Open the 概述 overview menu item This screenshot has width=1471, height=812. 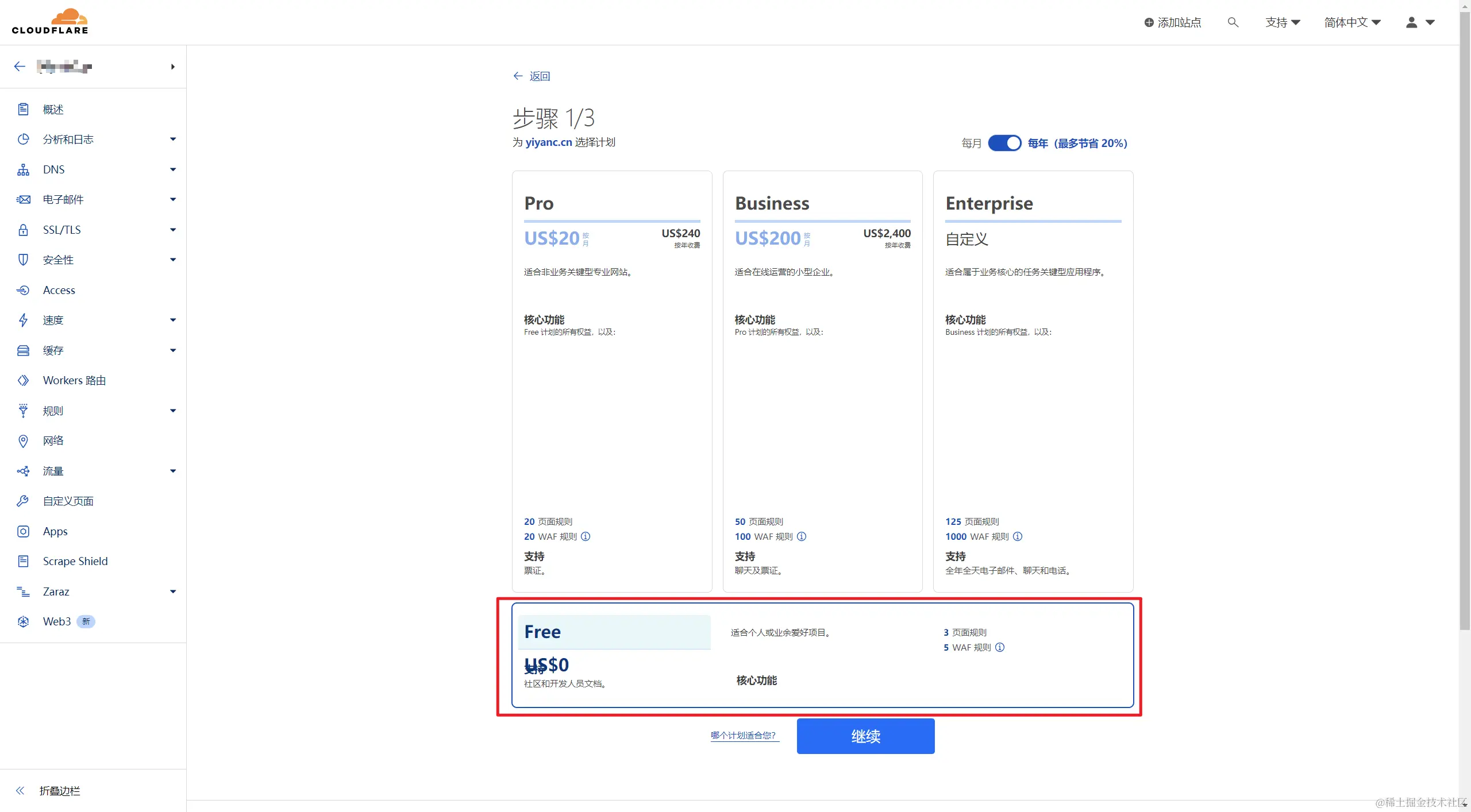point(53,109)
